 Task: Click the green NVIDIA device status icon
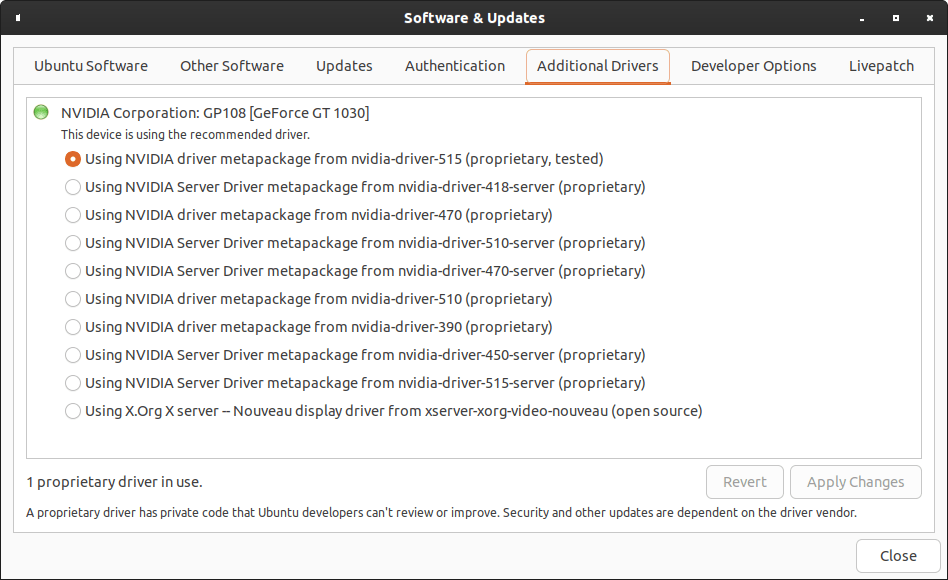(40, 112)
